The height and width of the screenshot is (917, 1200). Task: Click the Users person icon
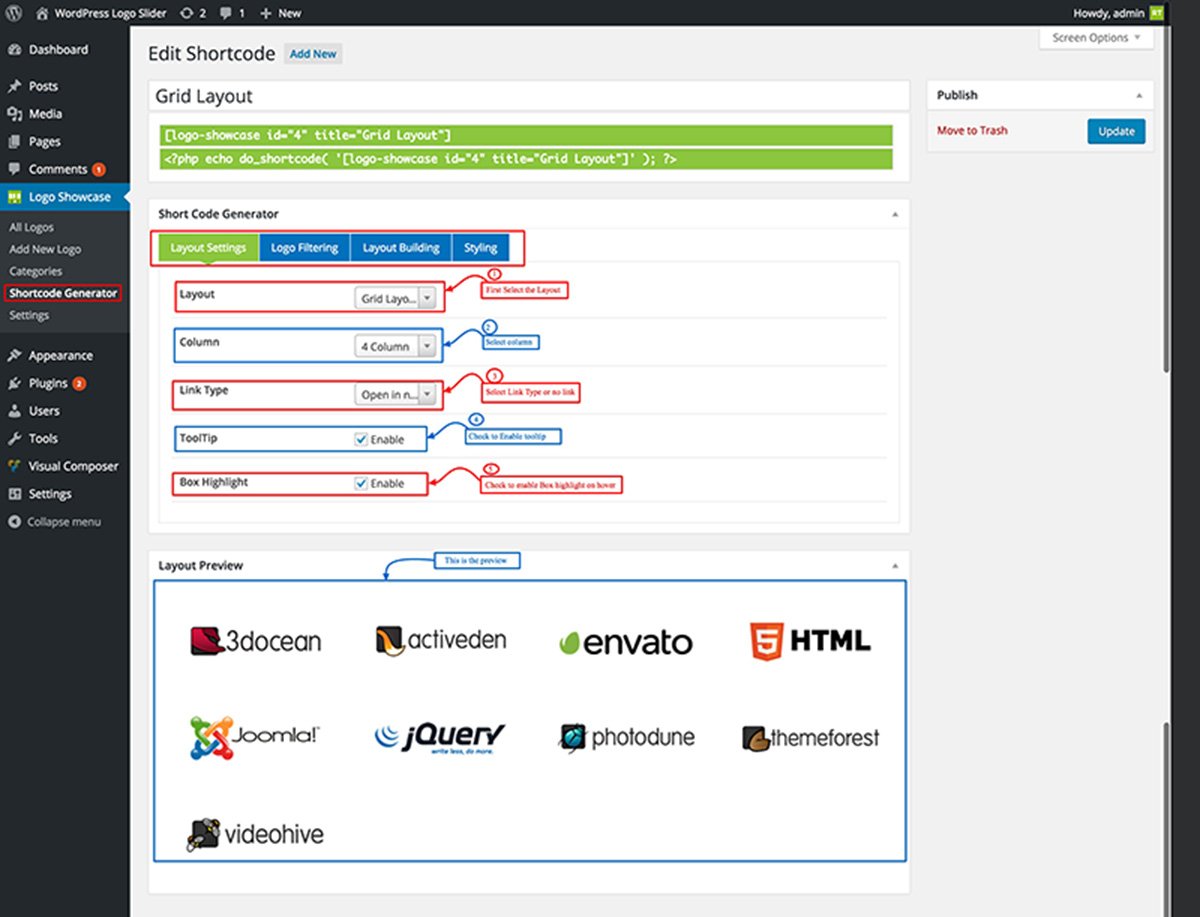point(15,411)
